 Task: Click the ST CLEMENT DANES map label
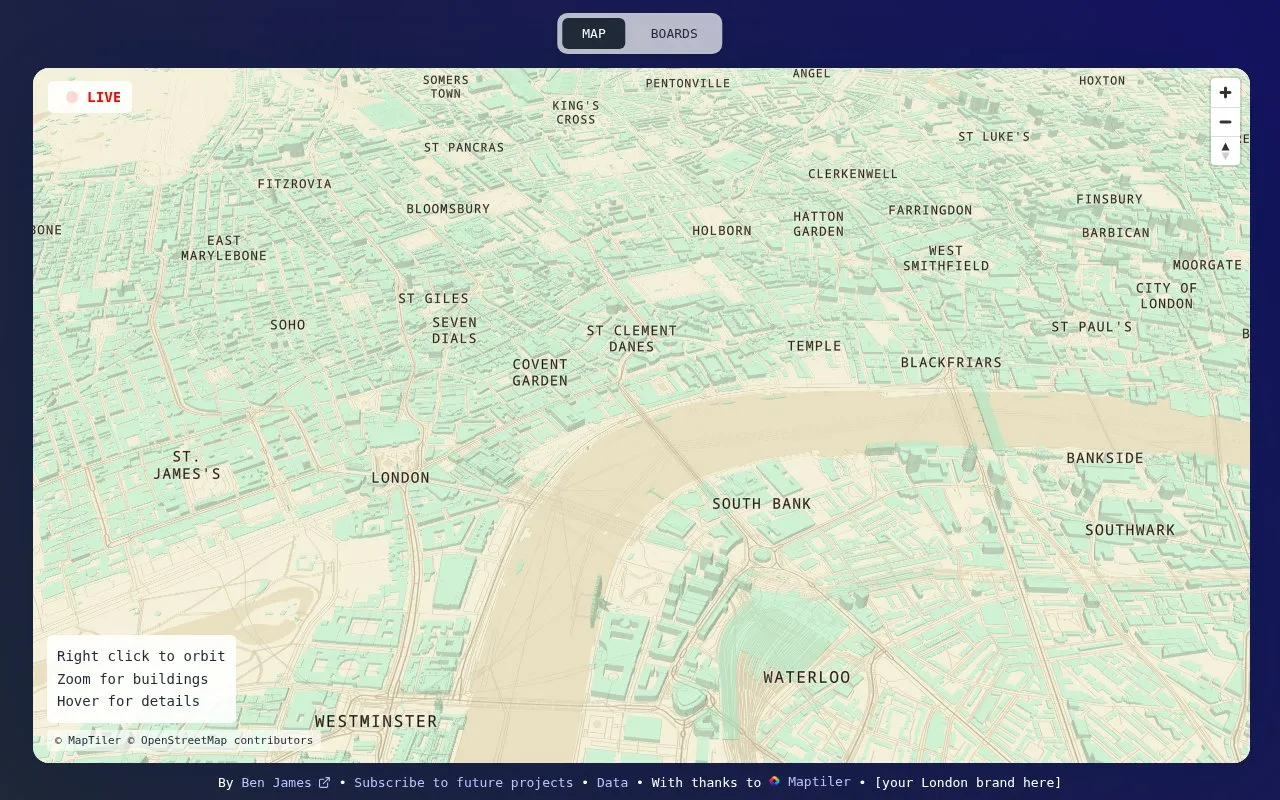[632, 339]
